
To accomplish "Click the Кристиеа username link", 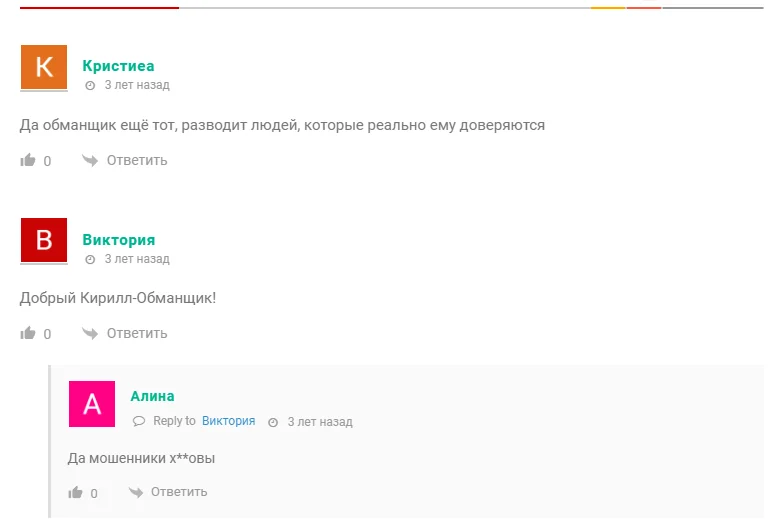I will [x=118, y=66].
